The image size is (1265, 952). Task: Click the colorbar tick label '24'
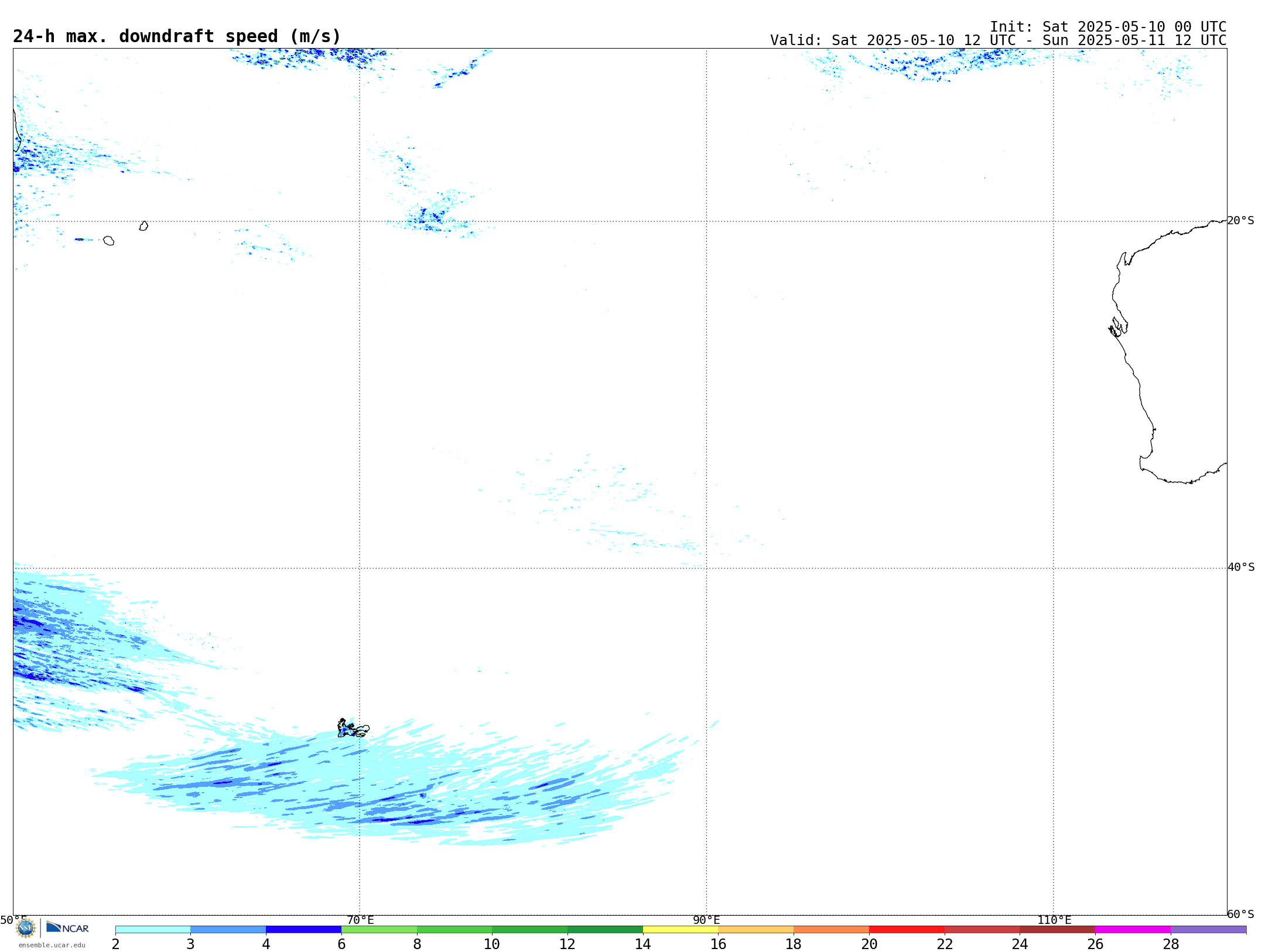click(1020, 944)
